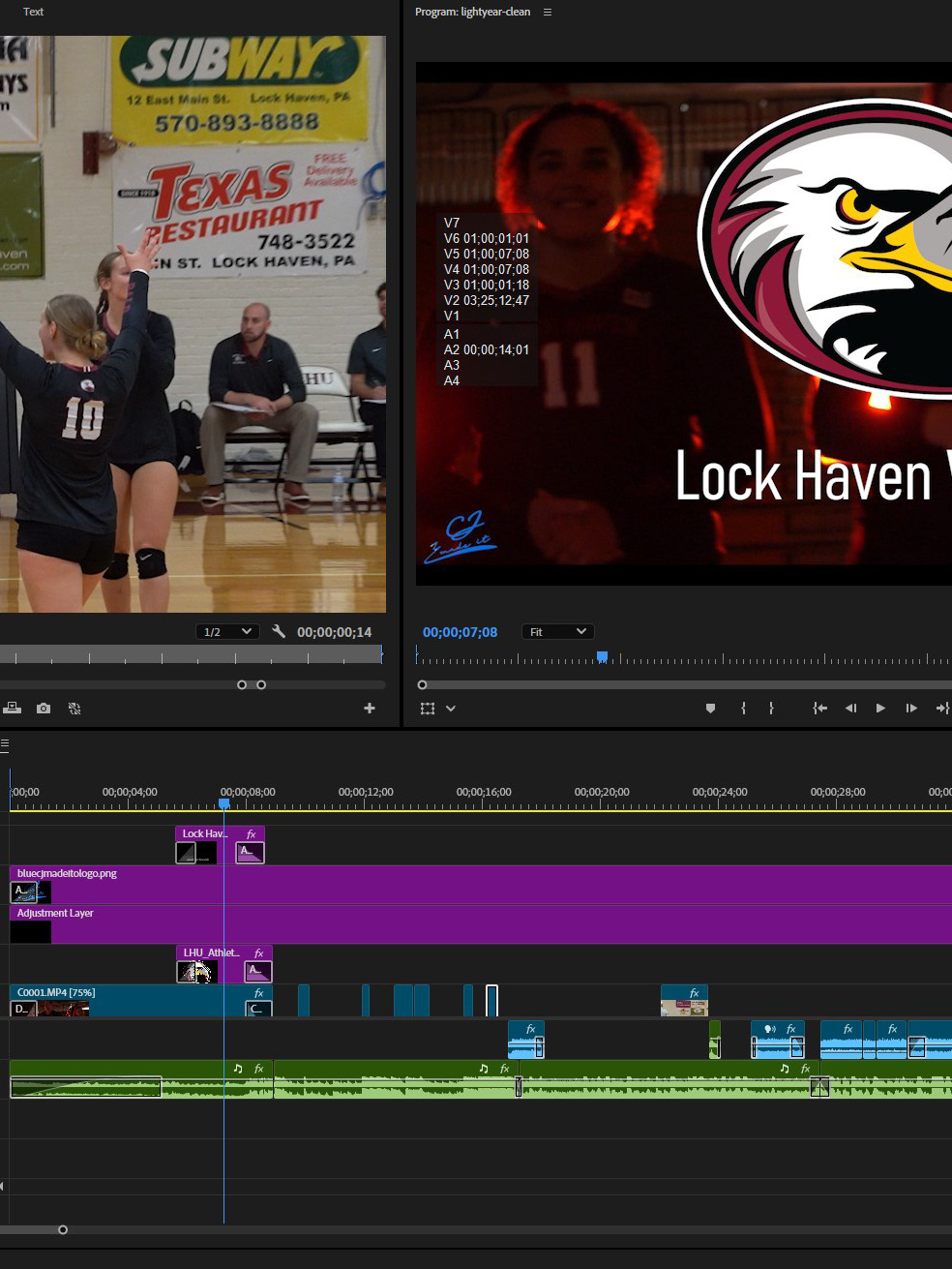
Task: Select the Adjustment Layer clip
Action: [x=481, y=924]
